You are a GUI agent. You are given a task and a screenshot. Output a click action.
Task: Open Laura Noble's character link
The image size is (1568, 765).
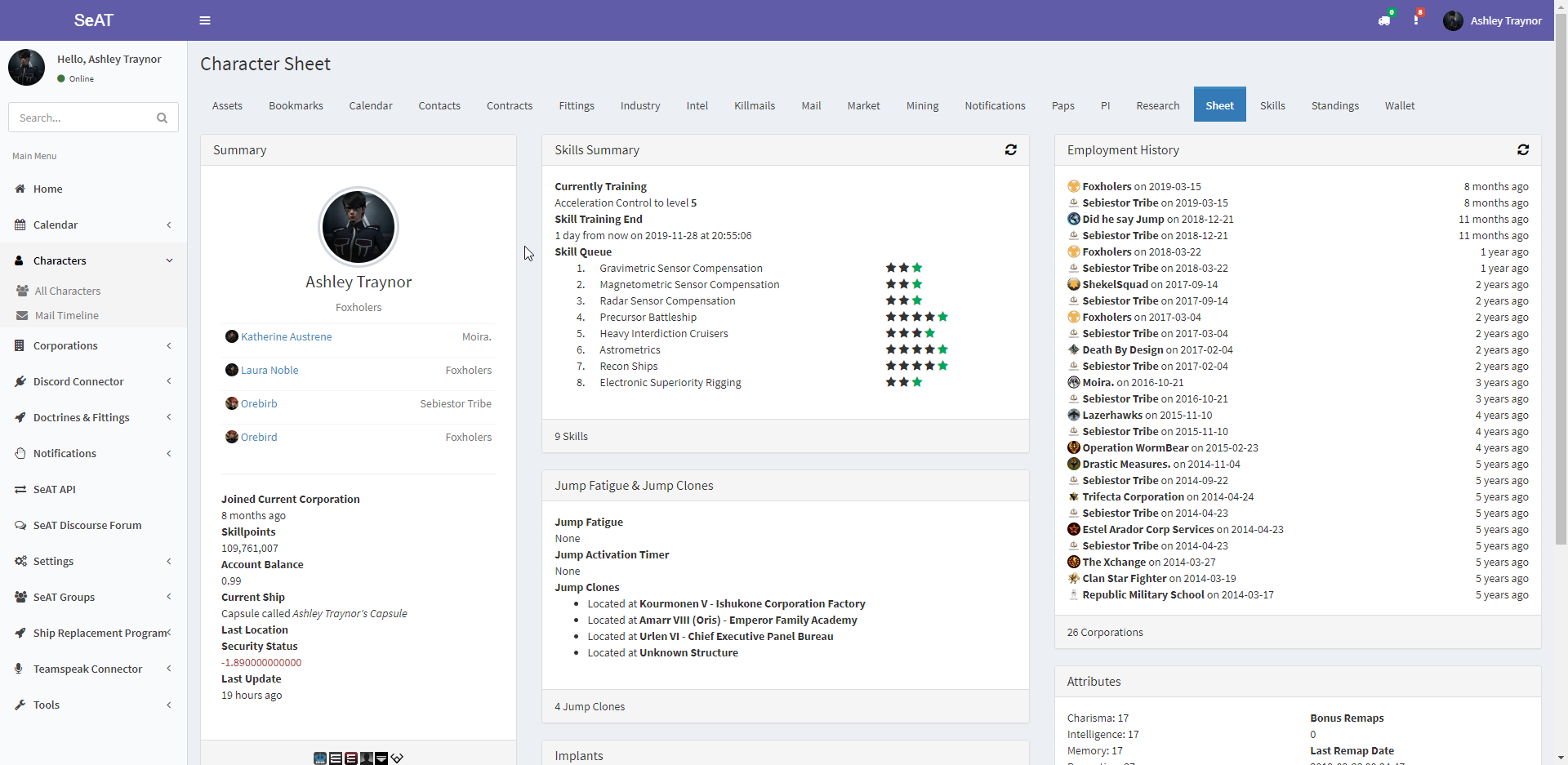pos(269,370)
